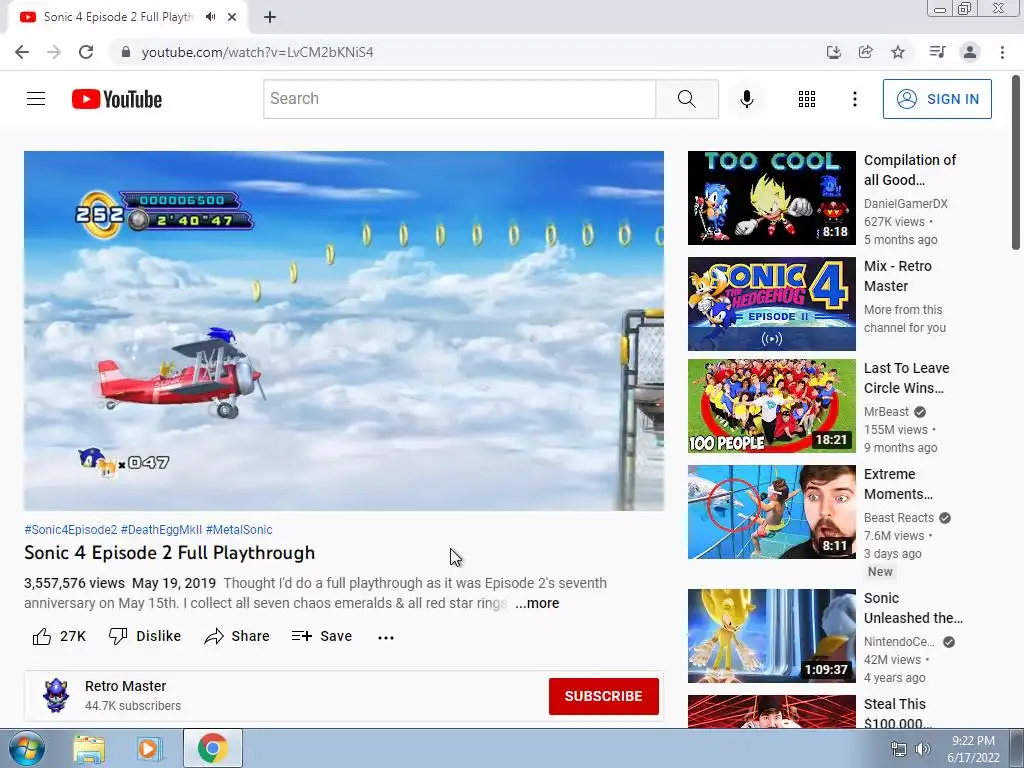Open Windows Explorer from taskbar
The width and height of the screenshot is (1024, 768).
coord(89,749)
